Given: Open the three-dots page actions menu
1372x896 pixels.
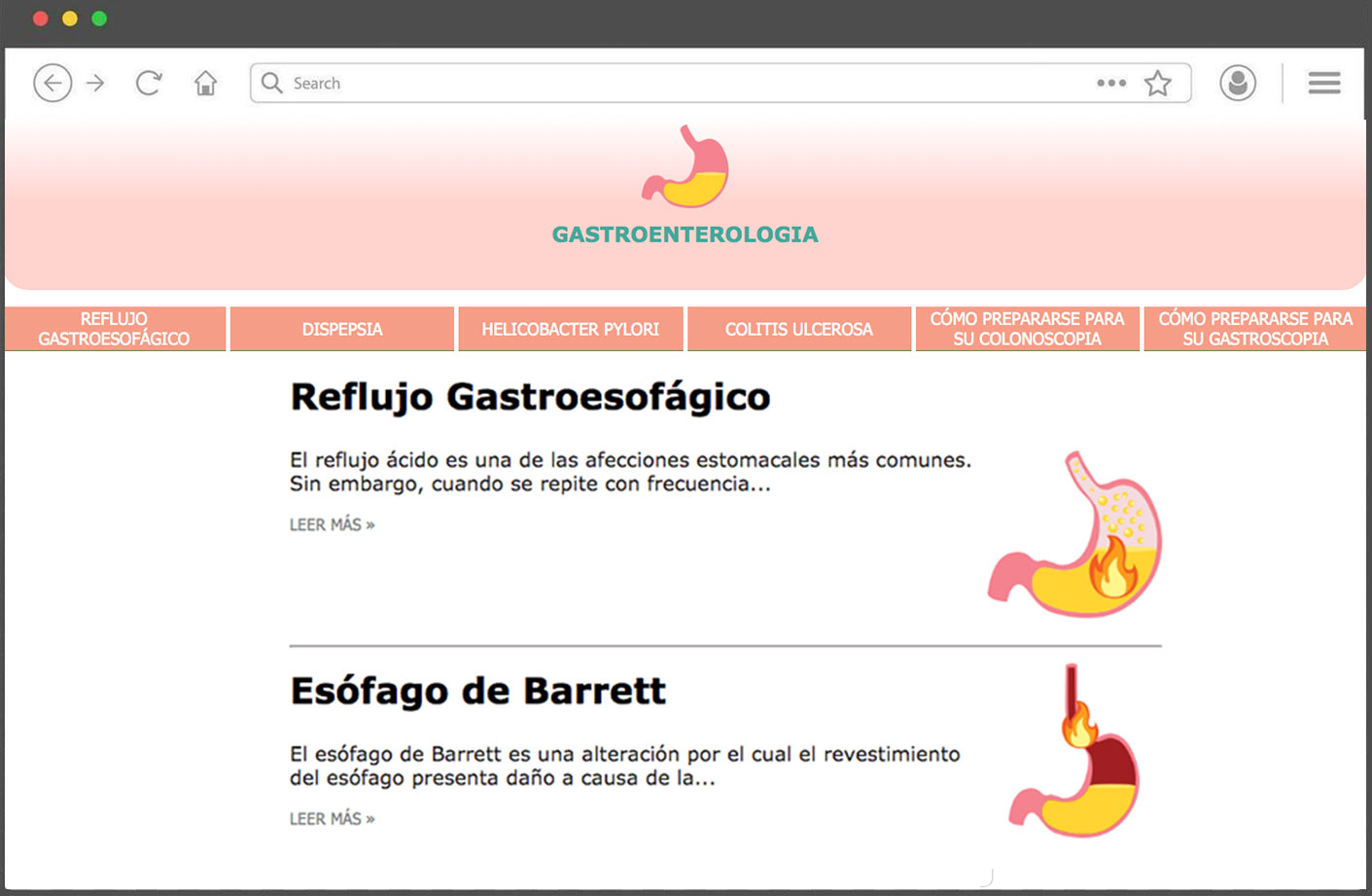Looking at the screenshot, I should tap(1110, 83).
